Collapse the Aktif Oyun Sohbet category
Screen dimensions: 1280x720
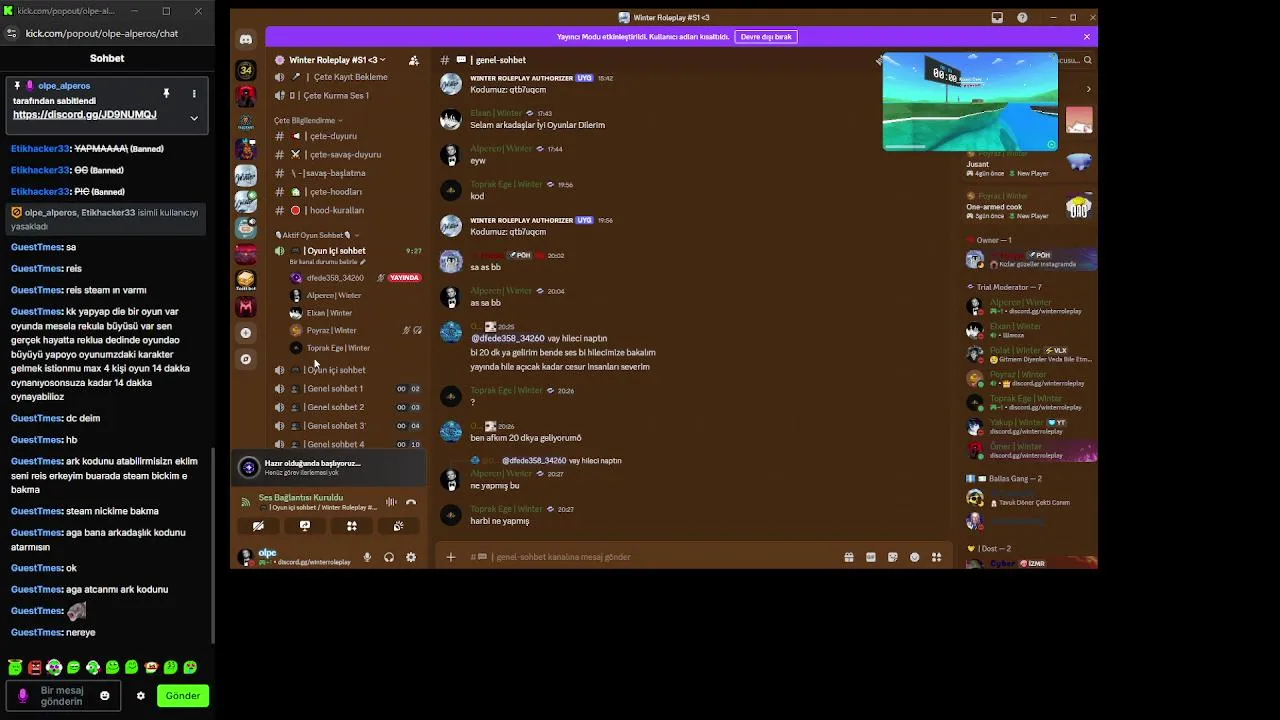317,235
